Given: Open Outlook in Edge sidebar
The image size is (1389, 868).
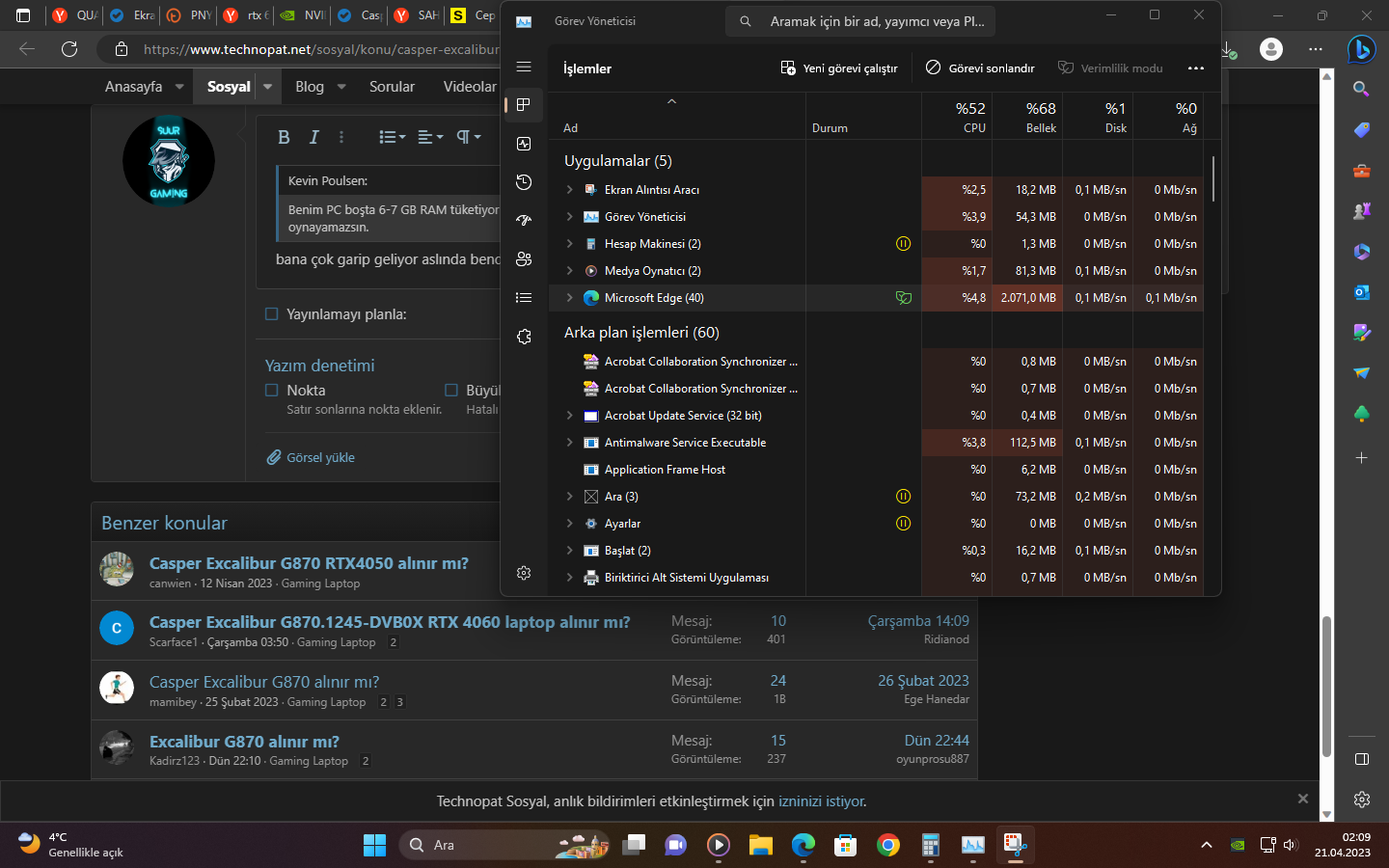Looking at the screenshot, I should (x=1361, y=292).
